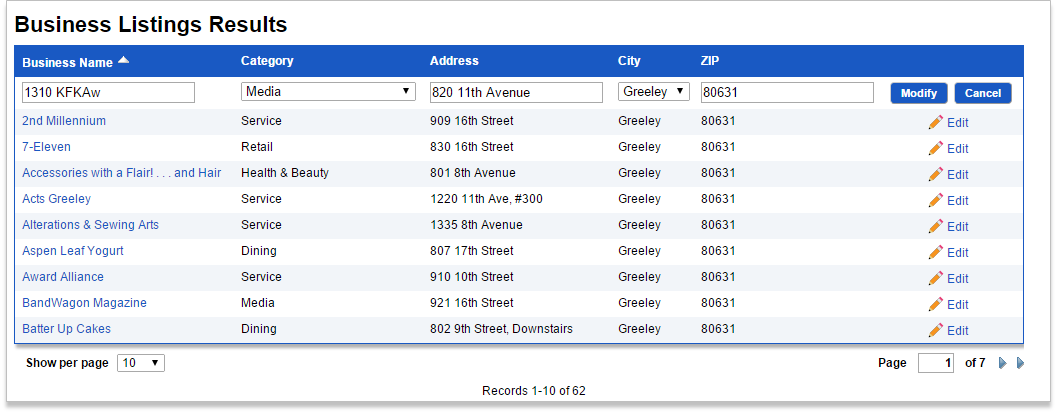This screenshot has height=413, width=1057.
Task: Click the pencil icon for 2nd Millennium
Action: (x=935, y=122)
